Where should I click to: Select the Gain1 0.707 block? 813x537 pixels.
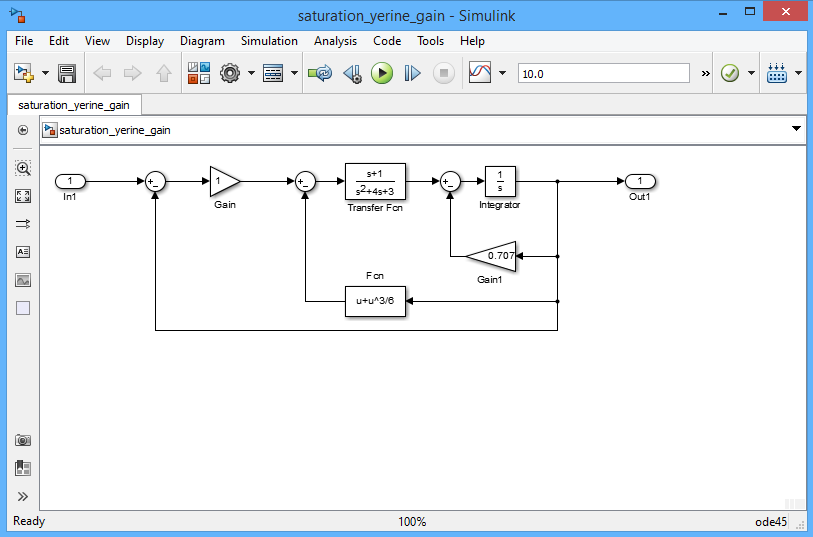tap(491, 256)
